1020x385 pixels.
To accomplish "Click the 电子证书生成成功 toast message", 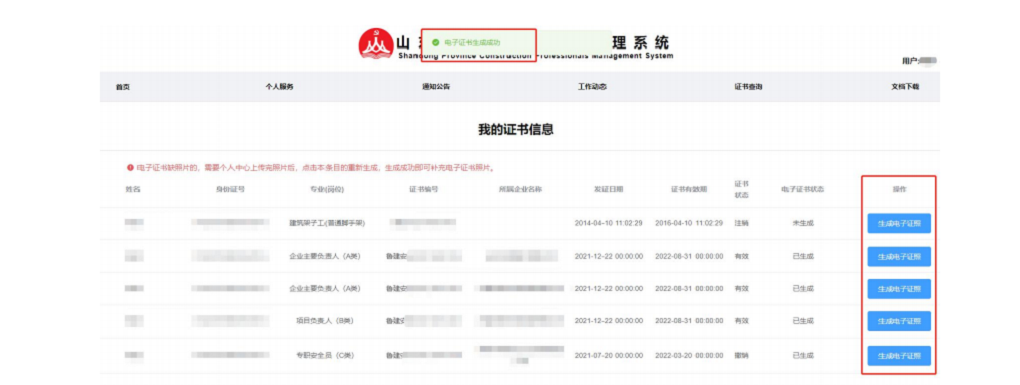I will [472, 42].
